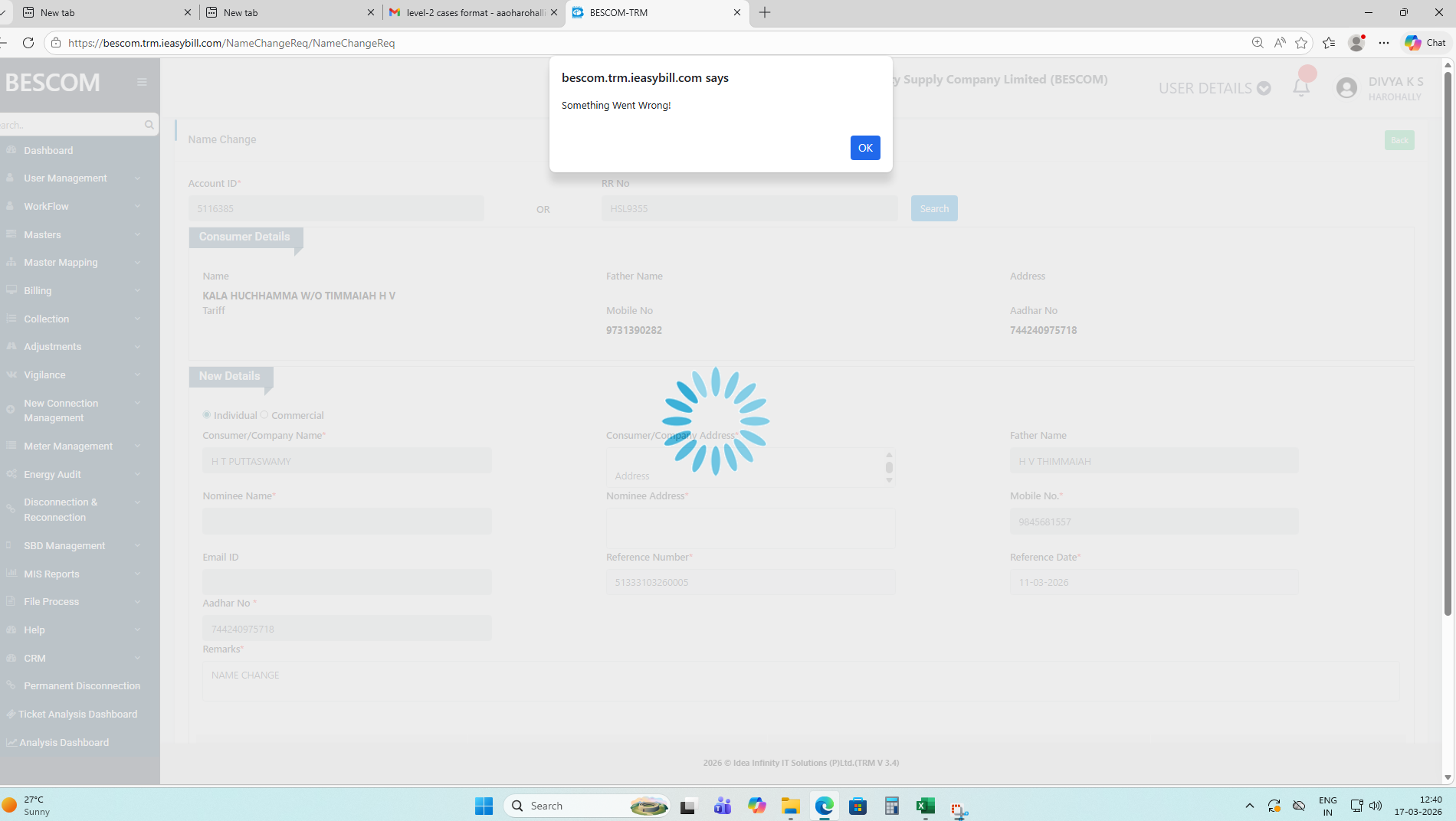
Task: Click the Search button beside RR No
Action: click(x=934, y=208)
